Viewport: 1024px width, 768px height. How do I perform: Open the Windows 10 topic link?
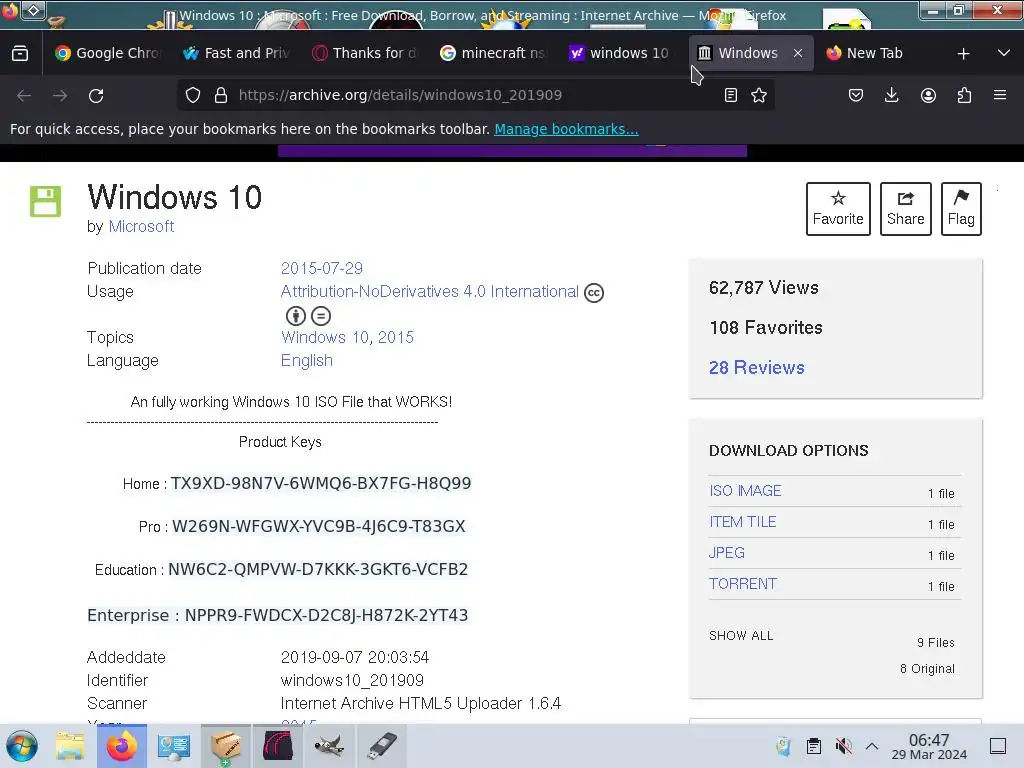coord(325,338)
